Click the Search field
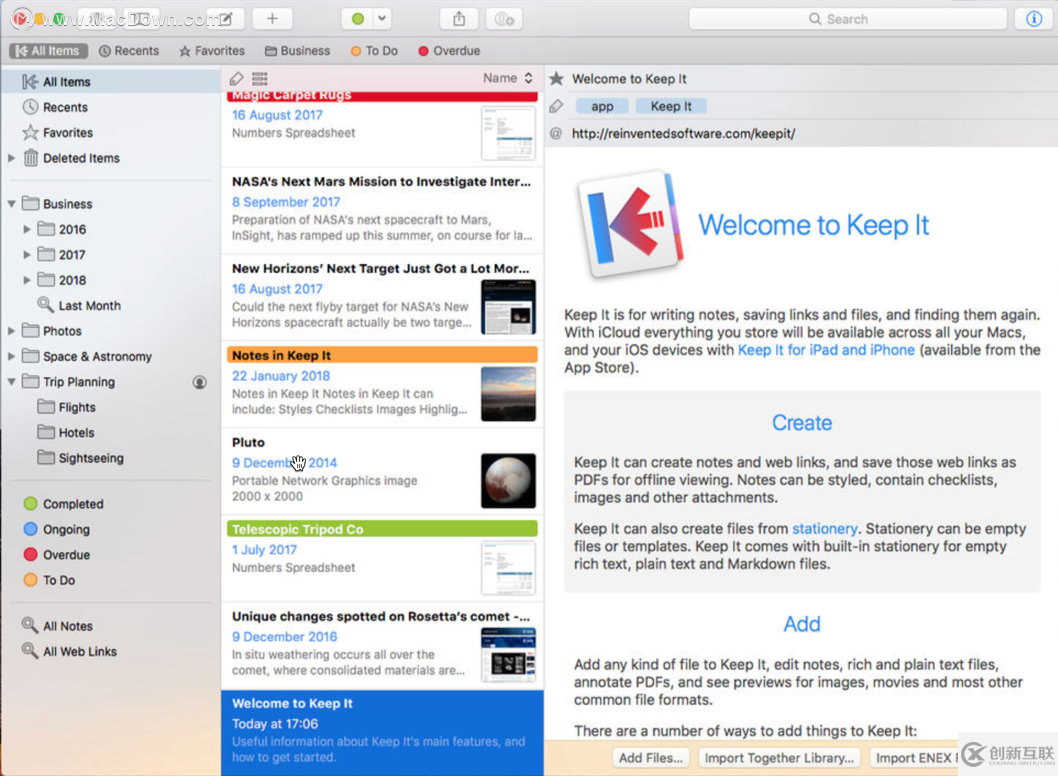This screenshot has height=776, width=1058. coord(847,19)
